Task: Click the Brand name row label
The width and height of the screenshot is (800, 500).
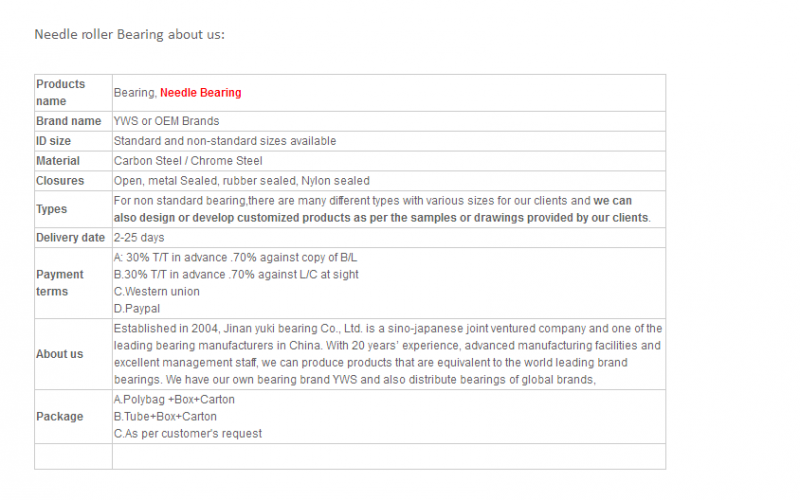Action: point(68,121)
